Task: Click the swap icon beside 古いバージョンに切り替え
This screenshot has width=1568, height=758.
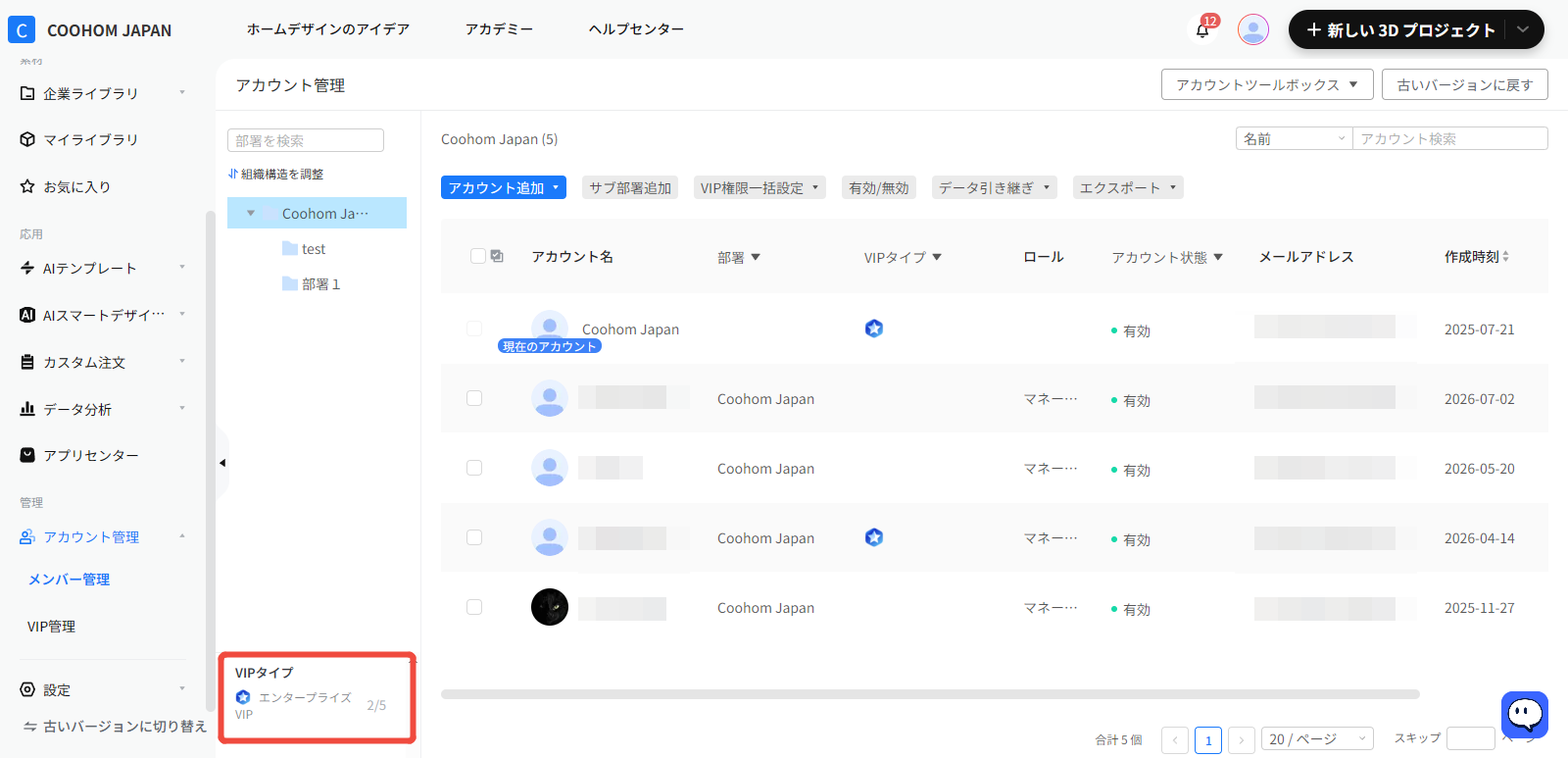Action: coord(30,727)
